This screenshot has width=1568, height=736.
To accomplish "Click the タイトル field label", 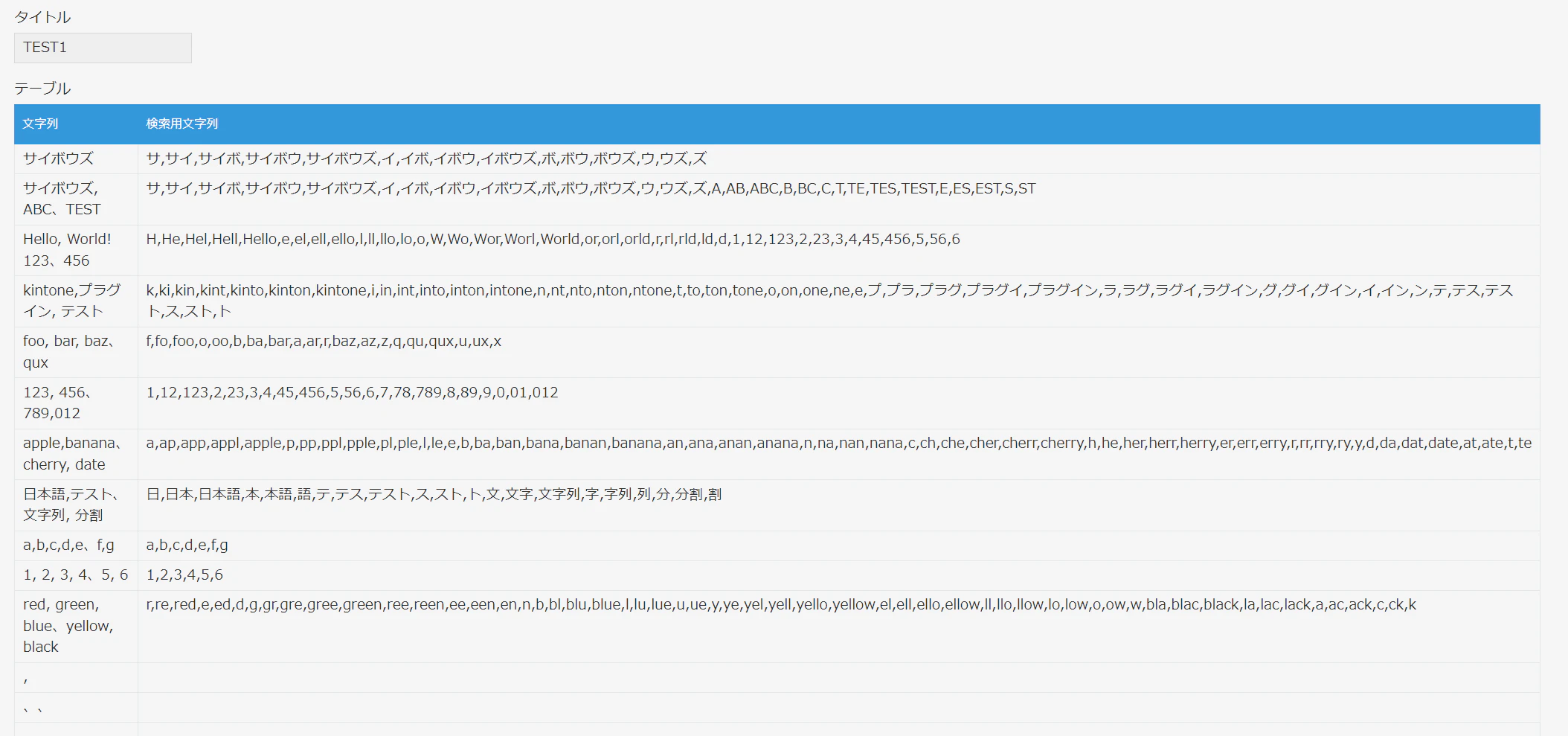I will click(42, 17).
